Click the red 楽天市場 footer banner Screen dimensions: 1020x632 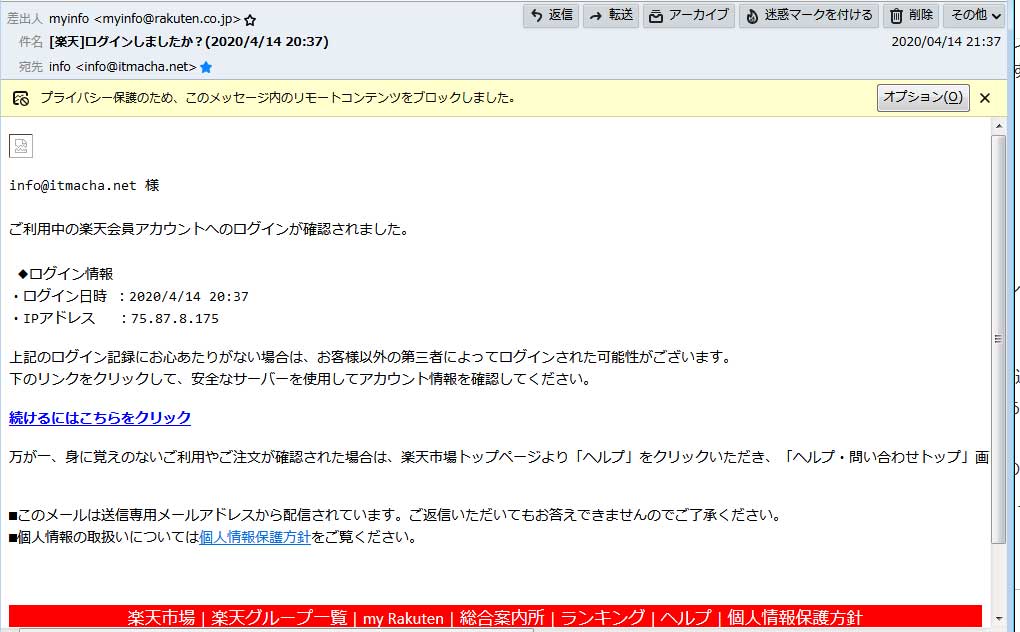click(x=495, y=617)
